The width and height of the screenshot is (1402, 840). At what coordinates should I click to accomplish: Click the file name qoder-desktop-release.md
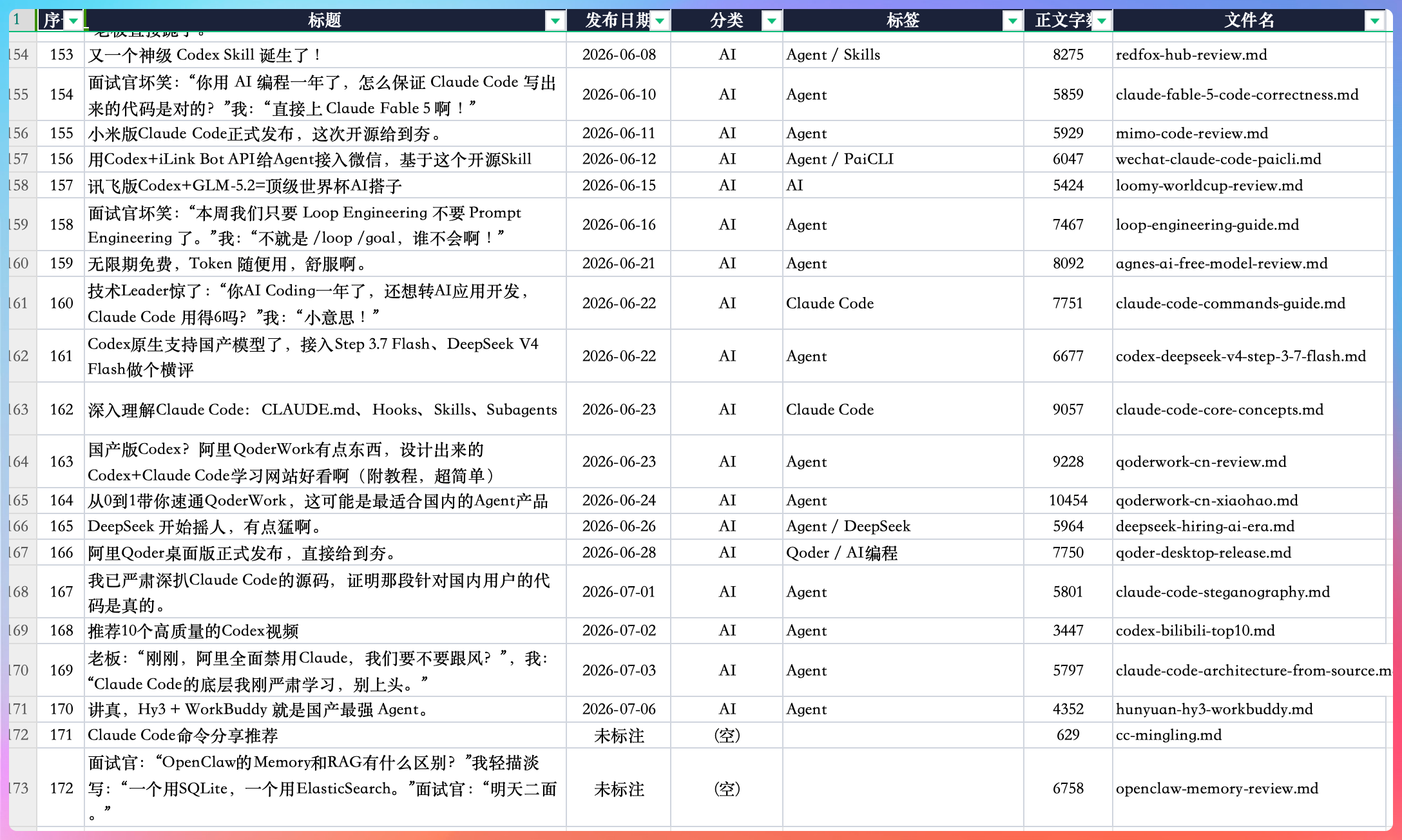(1204, 553)
